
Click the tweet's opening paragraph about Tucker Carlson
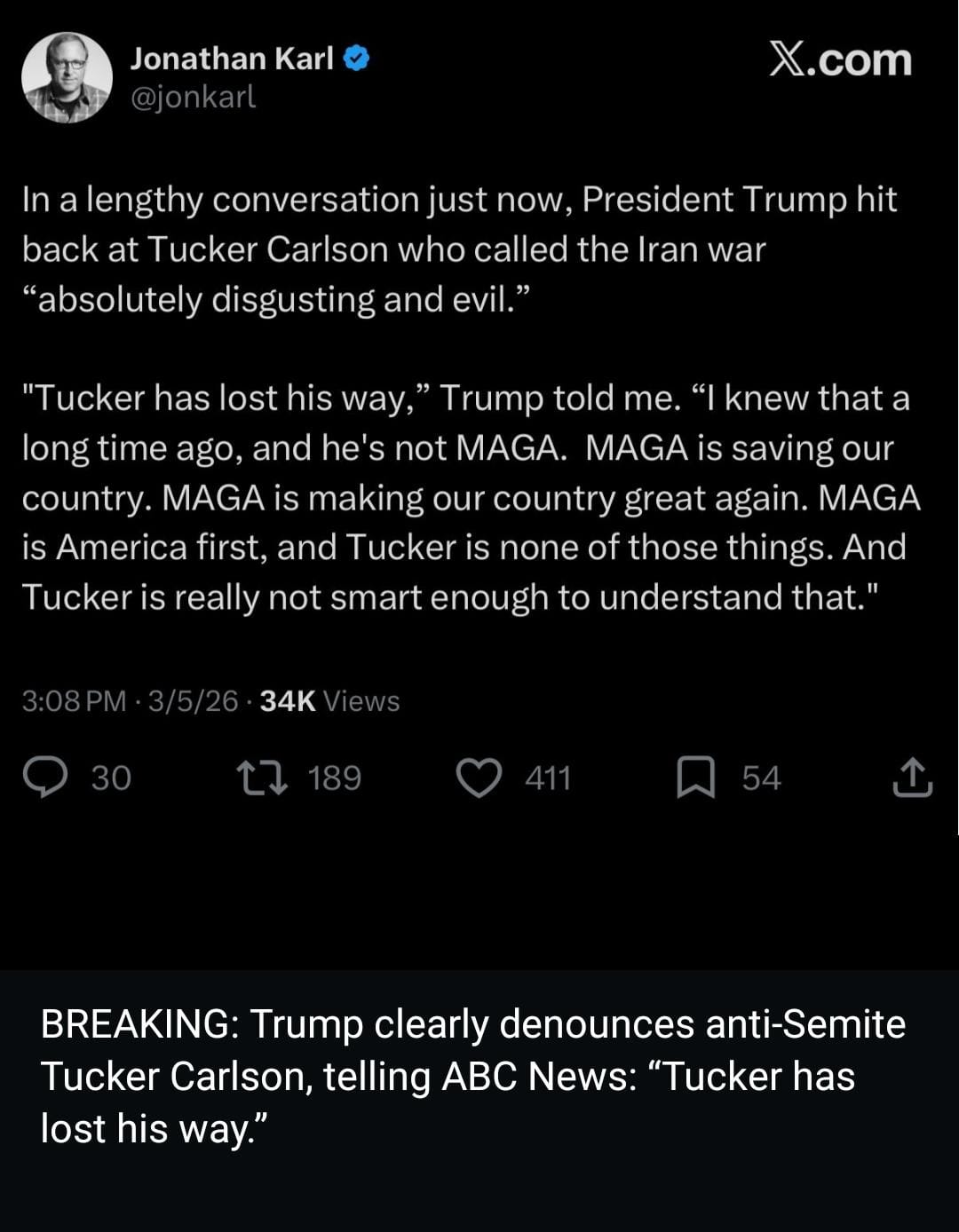point(459,249)
